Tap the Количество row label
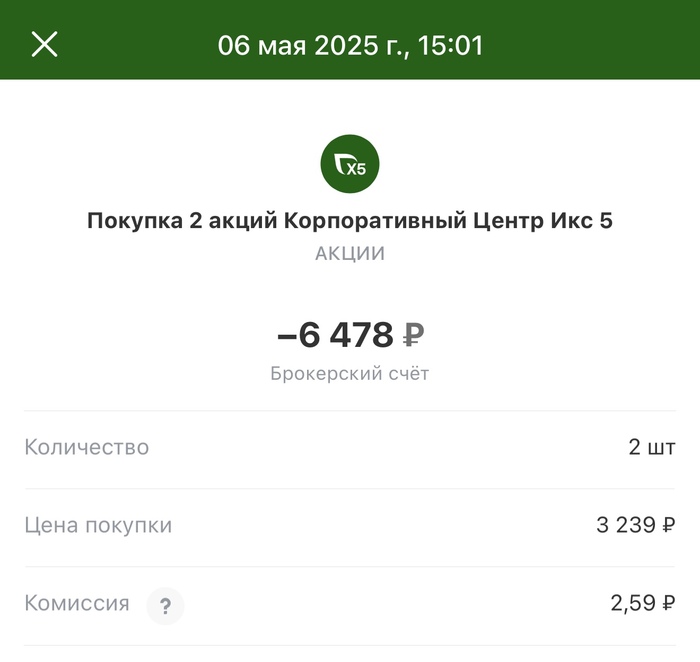 tap(87, 447)
